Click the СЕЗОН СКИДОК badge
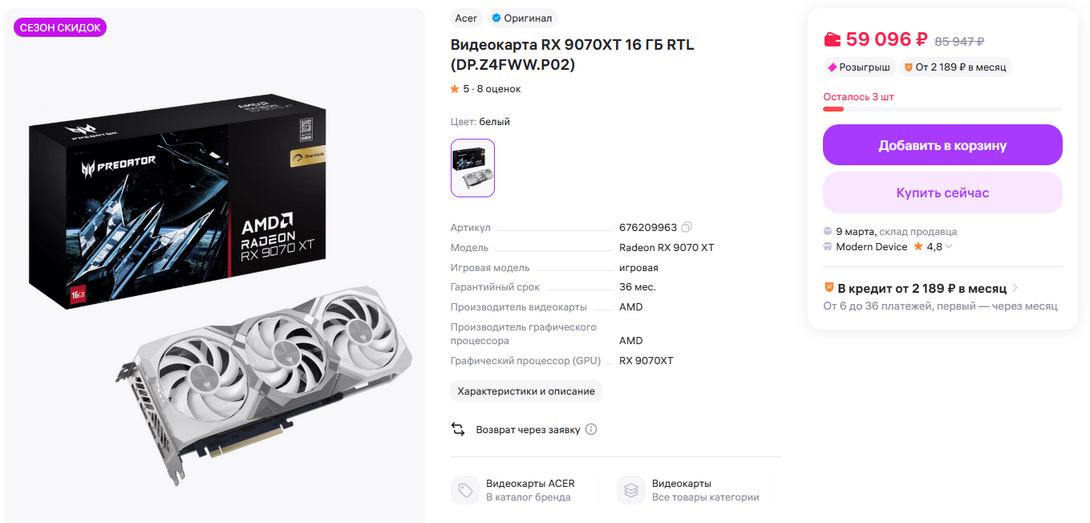Image resolution: width=1090 pixels, height=523 pixels. click(x=60, y=28)
